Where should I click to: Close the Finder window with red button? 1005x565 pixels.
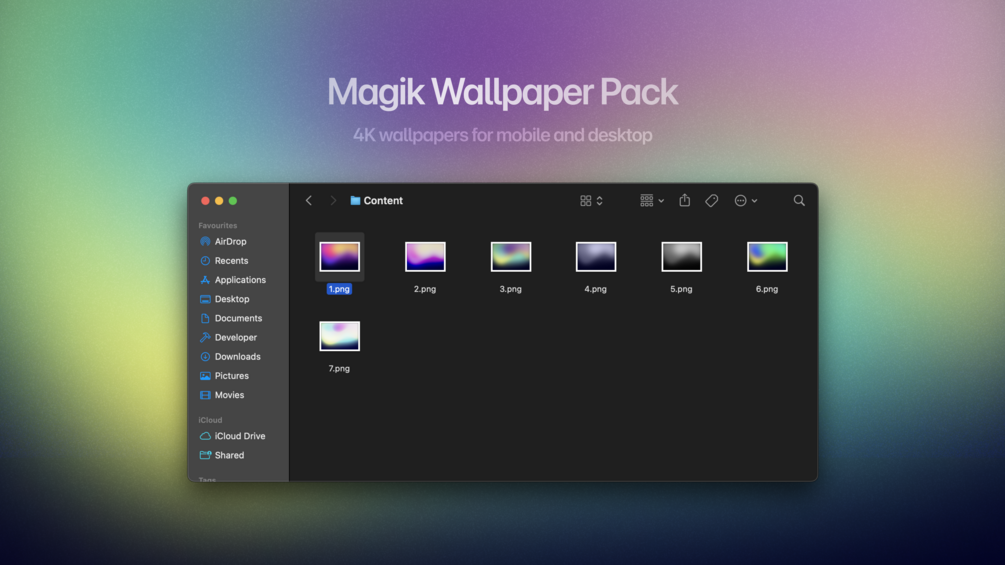[205, 201]
